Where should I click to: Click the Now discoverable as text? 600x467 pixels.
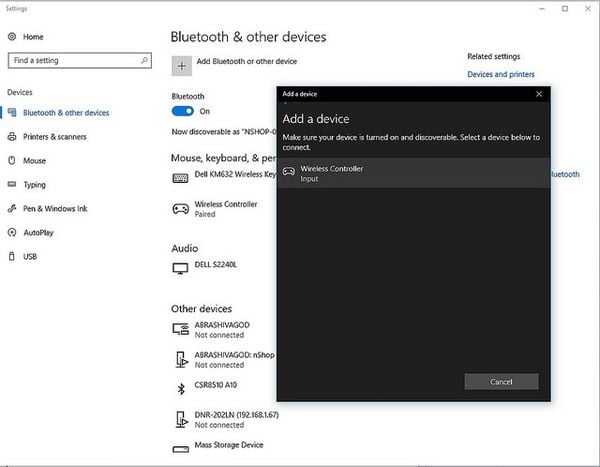click(224, 132)
